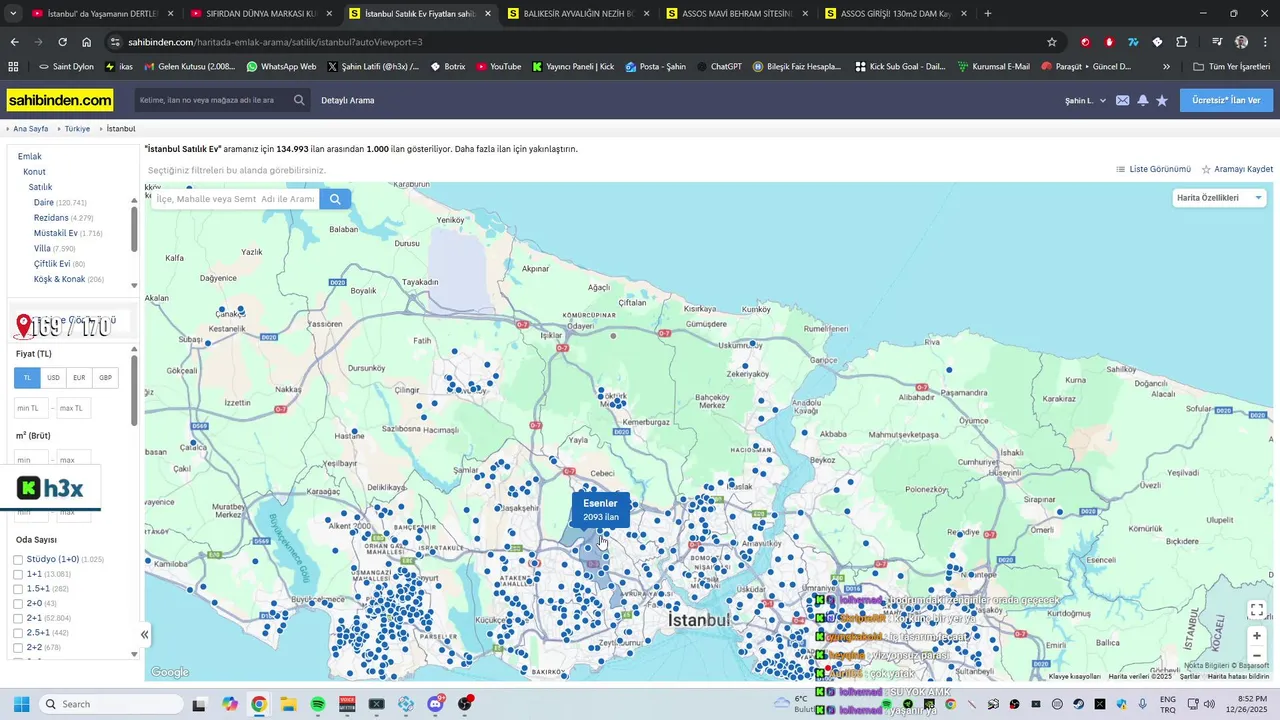Image resolution: width=1280 pixels, height=720 pixels.
Task: Open the Chrome extensions puzzle icon
Action: 1181,42
